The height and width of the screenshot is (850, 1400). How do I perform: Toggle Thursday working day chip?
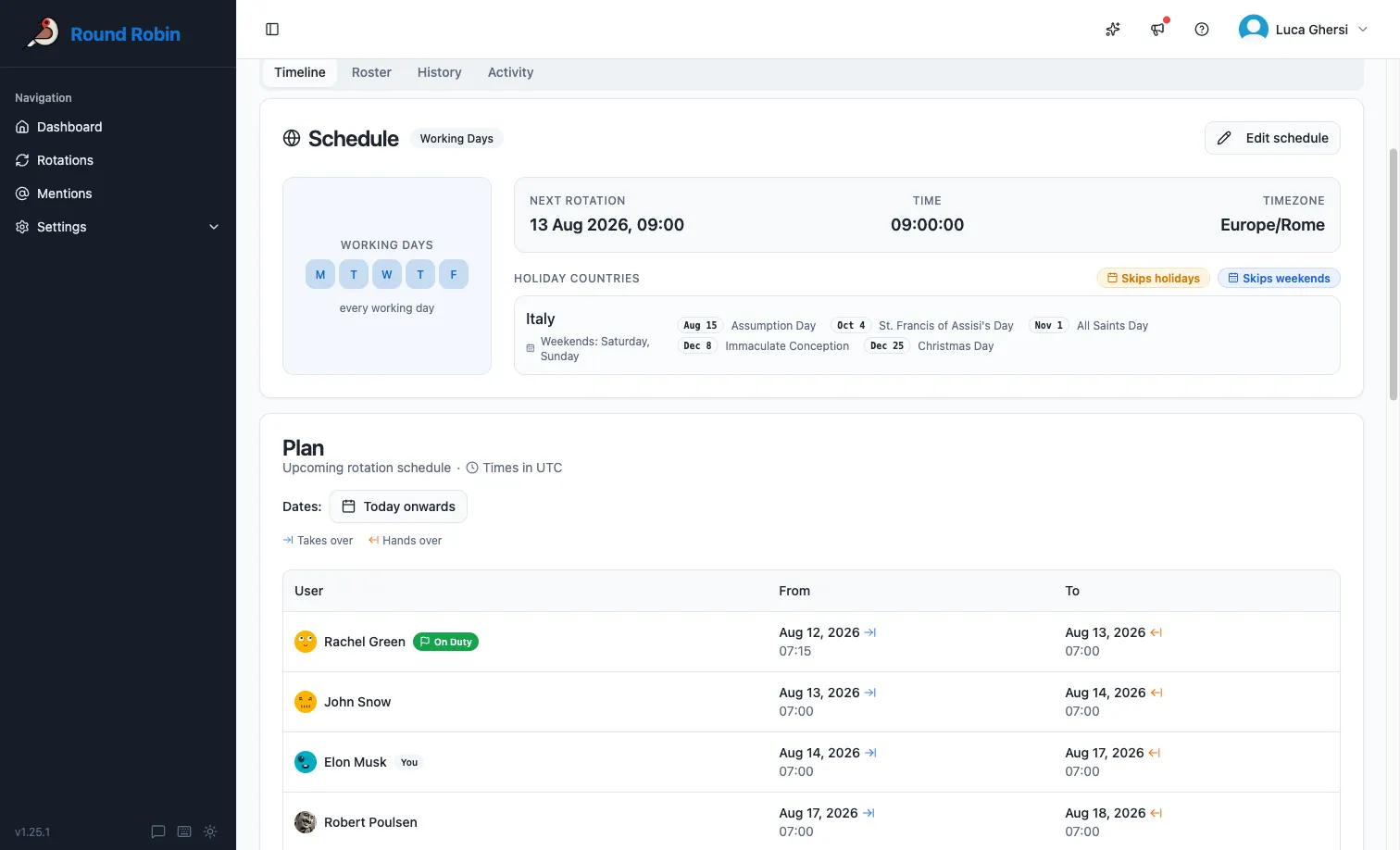click(420, 274)
